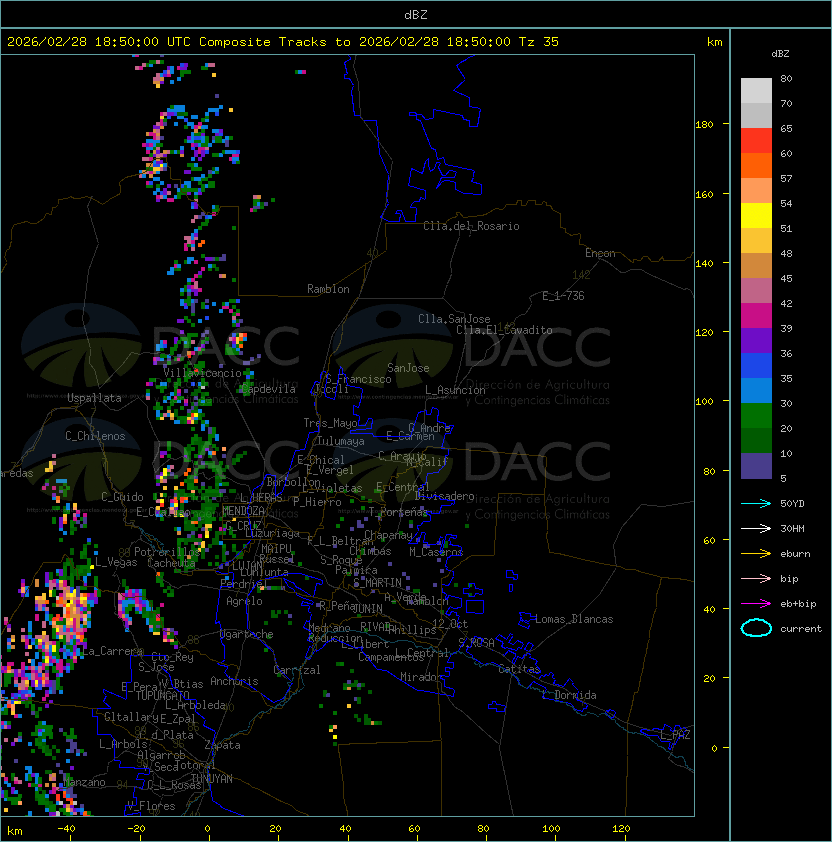Click the white 30HM arrow legend icon
832x842 pixels.
point(756,528)
